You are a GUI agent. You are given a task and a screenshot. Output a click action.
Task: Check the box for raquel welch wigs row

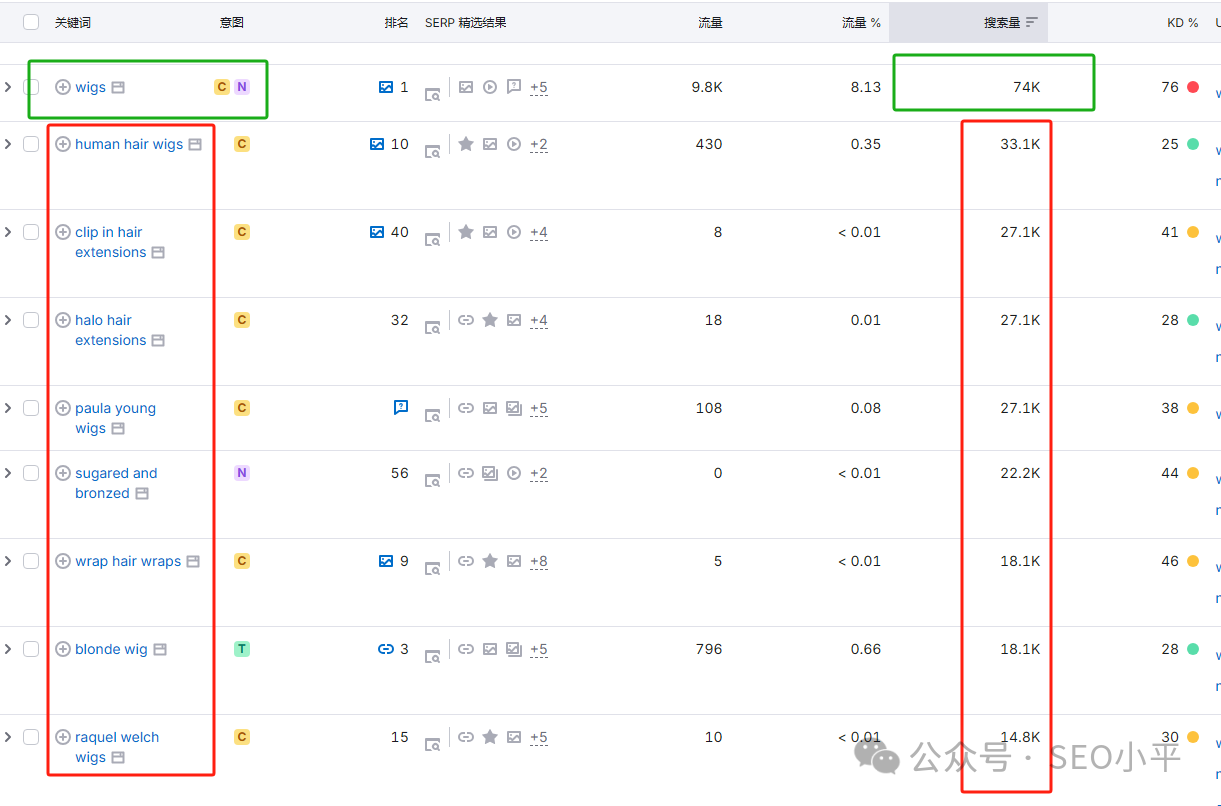pos(31,737)
